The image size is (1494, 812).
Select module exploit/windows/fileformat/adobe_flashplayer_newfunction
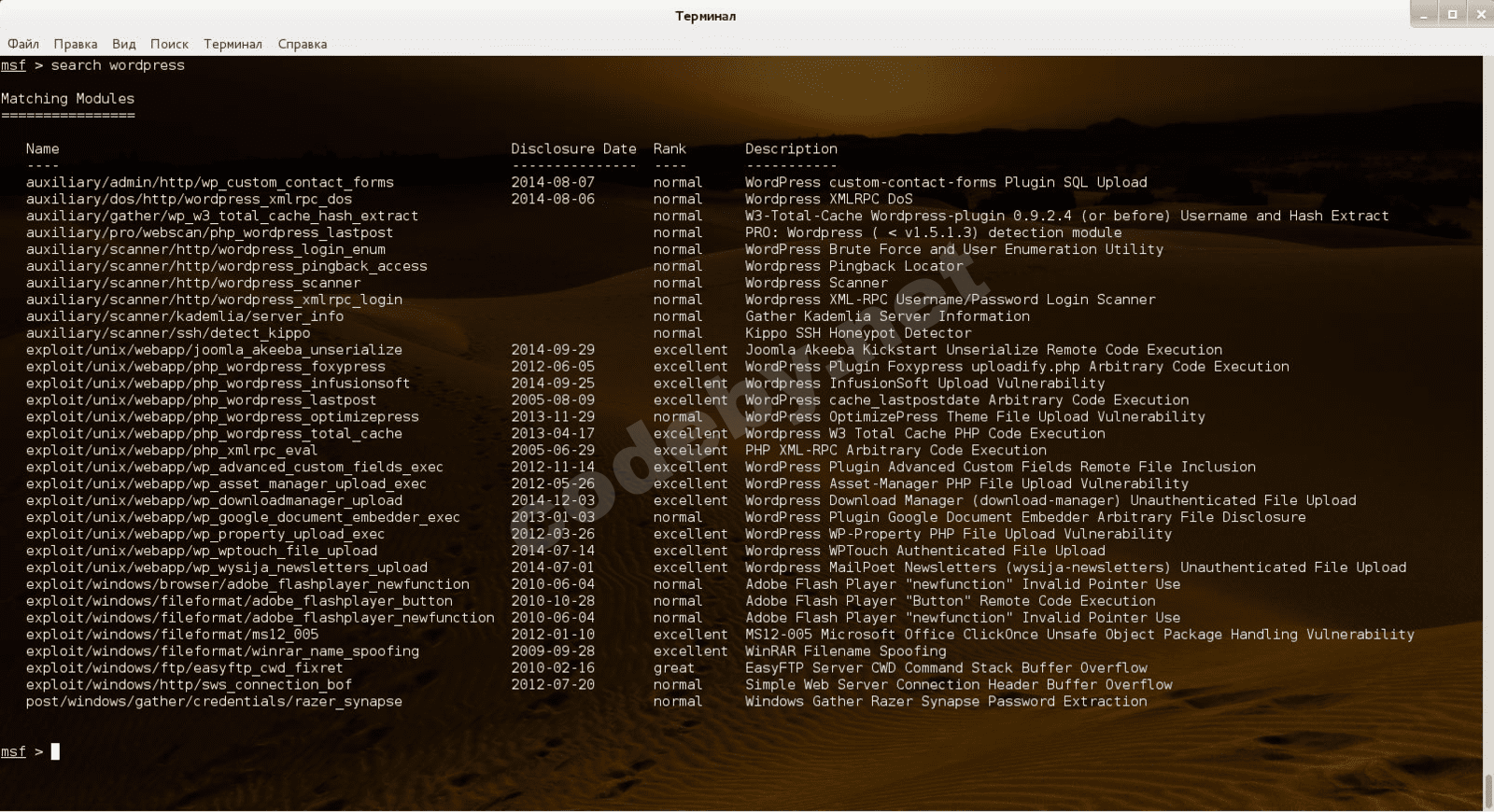click(x=261, y=620)
